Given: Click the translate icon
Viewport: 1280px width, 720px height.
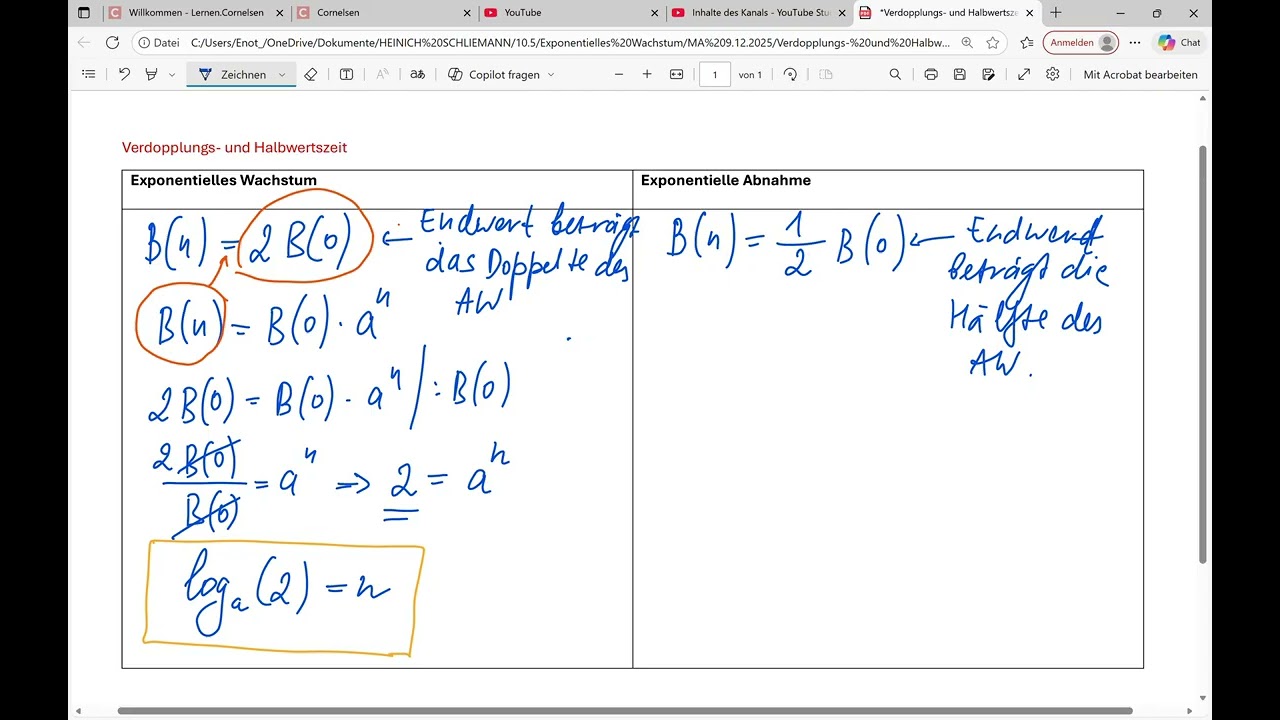Looking at the screenshot, I should click(x=418, y=74).
